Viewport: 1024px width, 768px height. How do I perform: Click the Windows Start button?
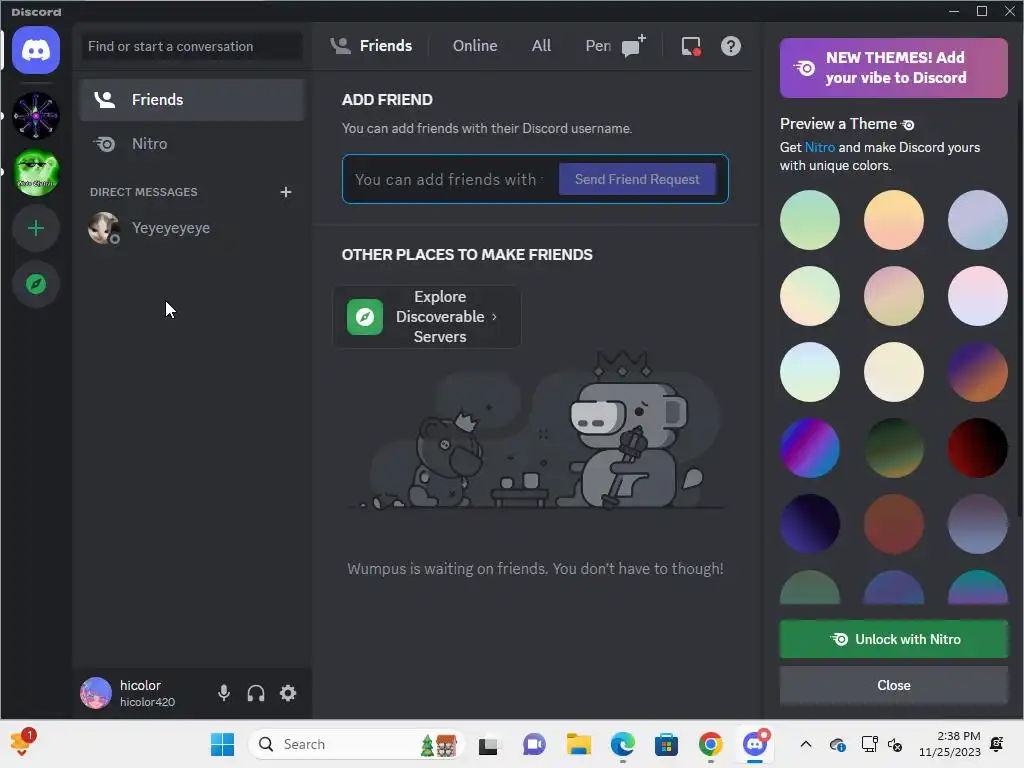pyautogui.click(x=222, y=744)
